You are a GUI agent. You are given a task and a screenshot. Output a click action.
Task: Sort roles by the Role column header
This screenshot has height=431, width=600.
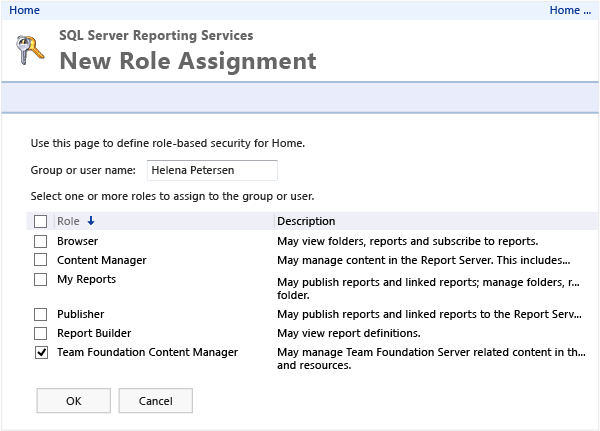(x=68, y=221)
